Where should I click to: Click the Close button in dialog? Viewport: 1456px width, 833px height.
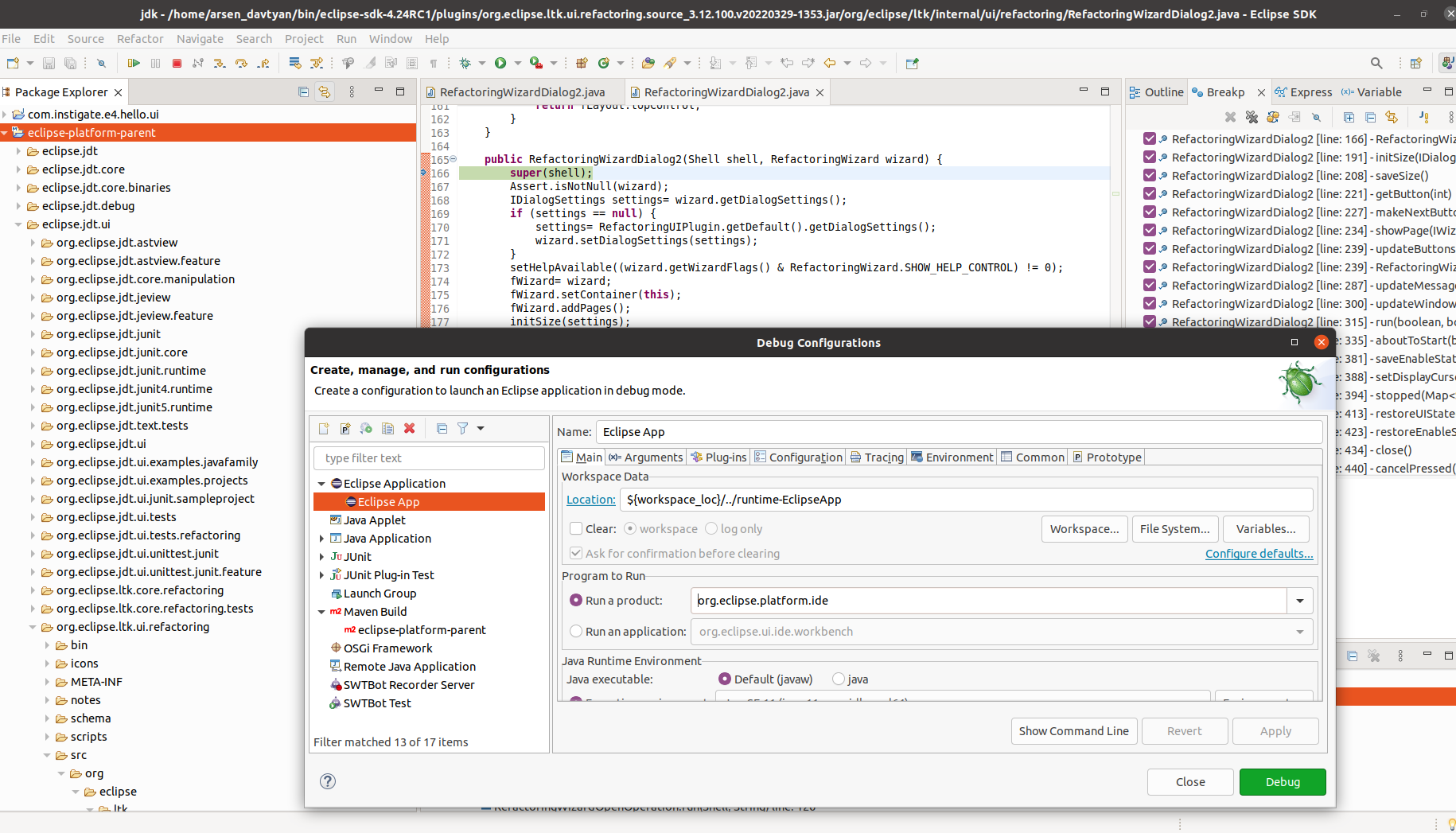[x=1190, y=782]
